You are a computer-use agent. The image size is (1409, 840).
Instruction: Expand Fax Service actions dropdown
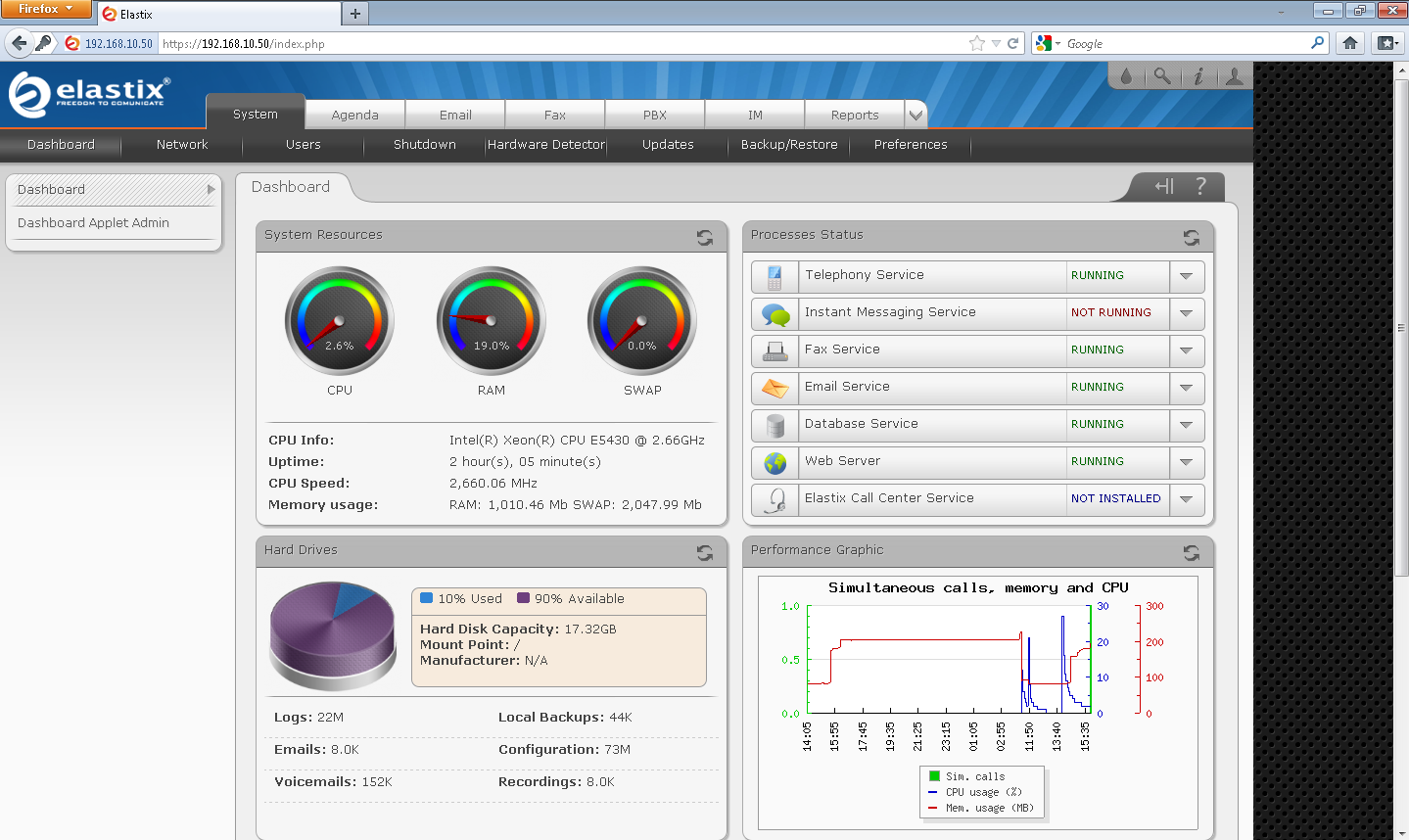point(1187,351)
